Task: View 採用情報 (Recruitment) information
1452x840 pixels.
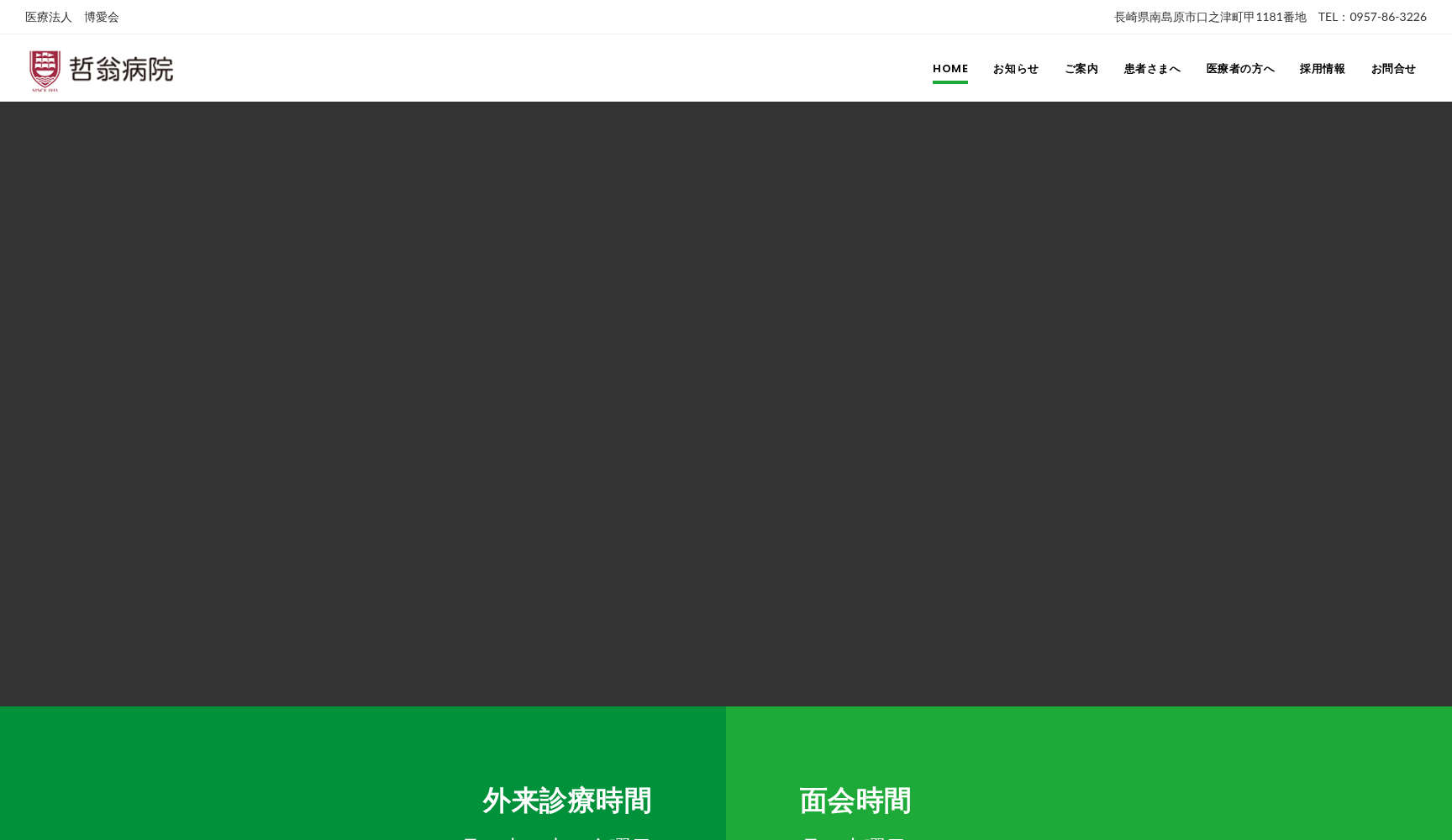Action: 1321,69
